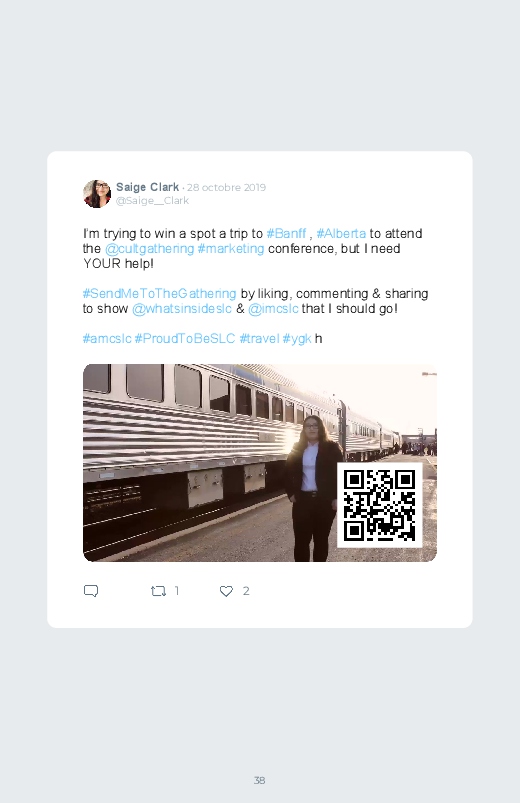The height and width of the screenshot is (803, 520).
Task: Open the @imcslc profile mention
Action: 273,309
